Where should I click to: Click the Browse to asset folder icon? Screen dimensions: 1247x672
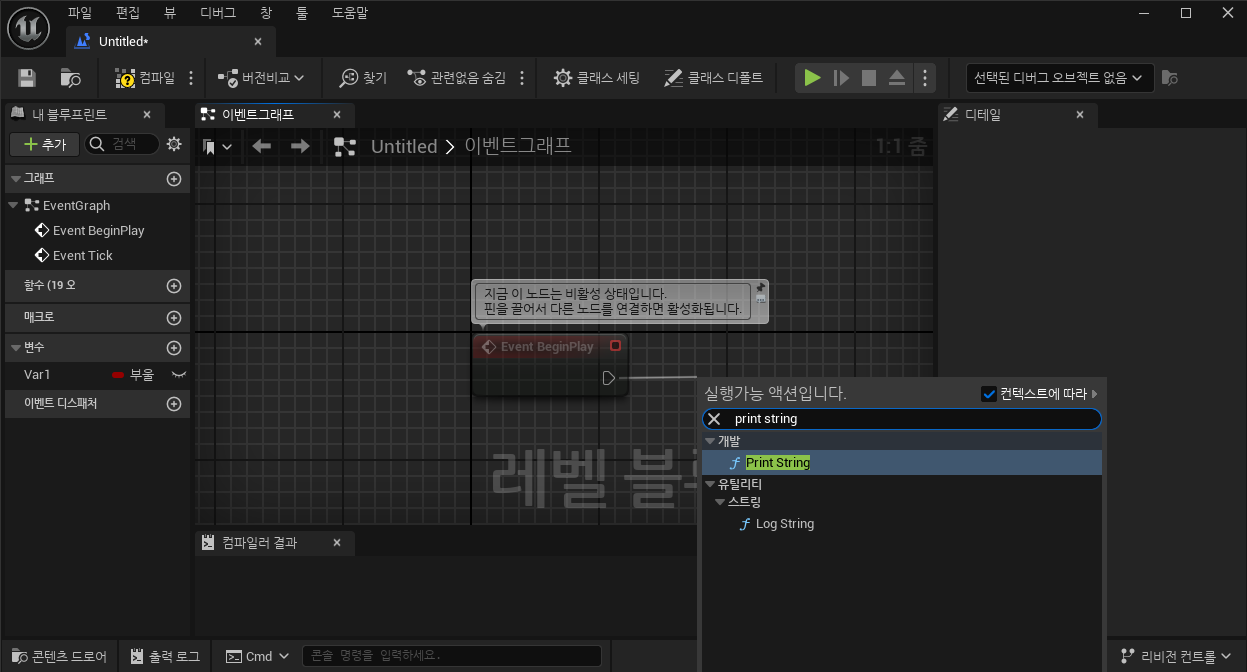point(71,78)
